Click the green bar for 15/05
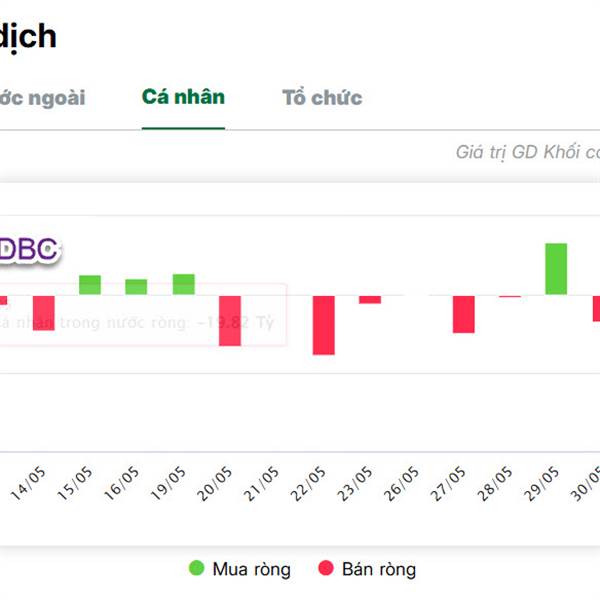Screen dimensions: 600x600 click(x=90, y=285)
